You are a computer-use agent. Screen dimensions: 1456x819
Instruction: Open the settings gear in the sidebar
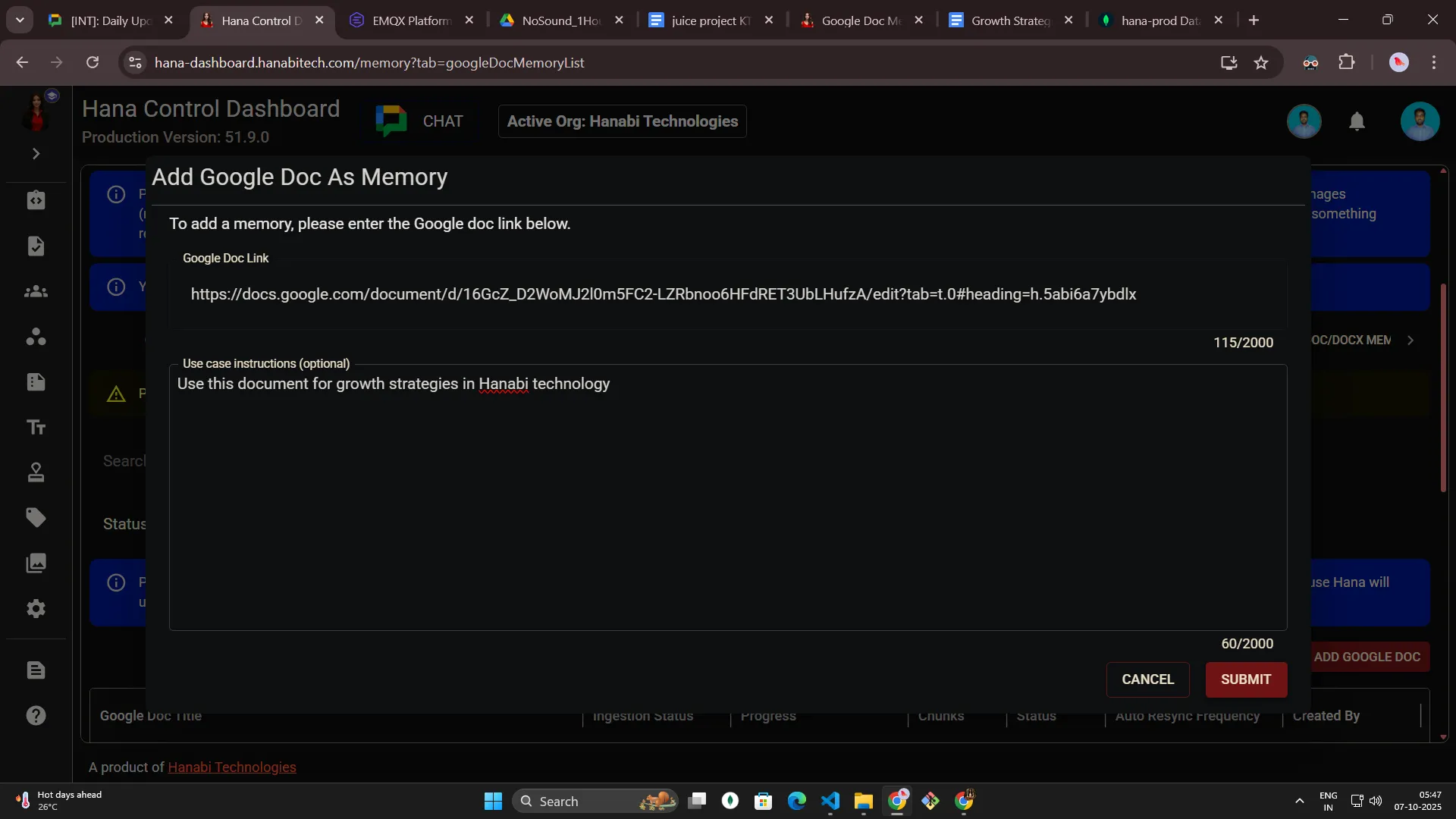(36, 609)
